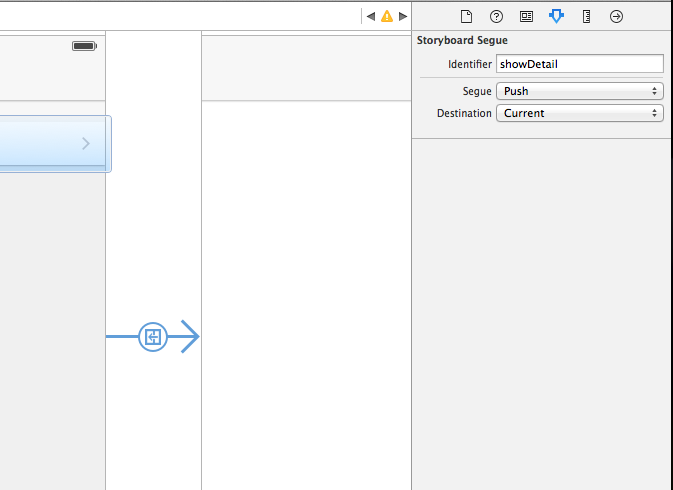Image resolution: width=673 pixels, height=490 pixels.
Task: Show the Connections inspector
Action: (616, 16)
